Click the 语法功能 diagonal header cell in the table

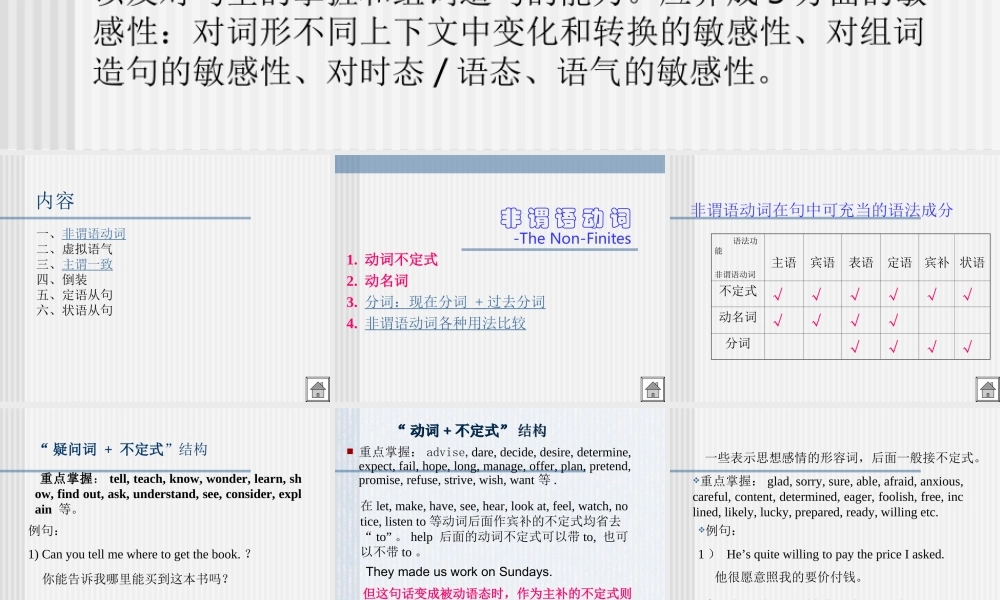[738, 258]
